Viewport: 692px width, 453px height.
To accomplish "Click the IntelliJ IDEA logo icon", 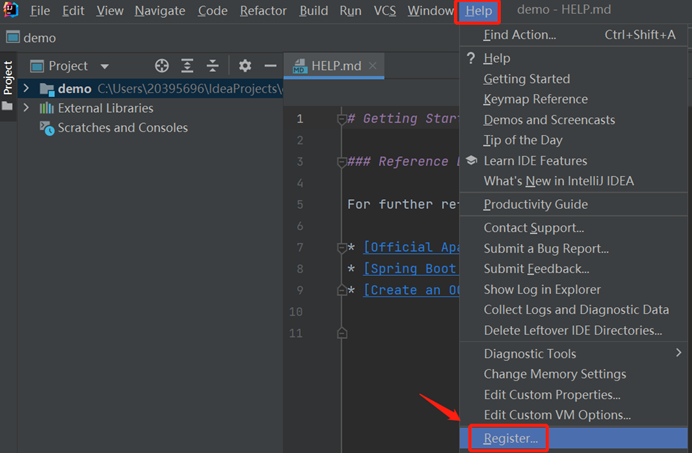I will pos(11,9).
